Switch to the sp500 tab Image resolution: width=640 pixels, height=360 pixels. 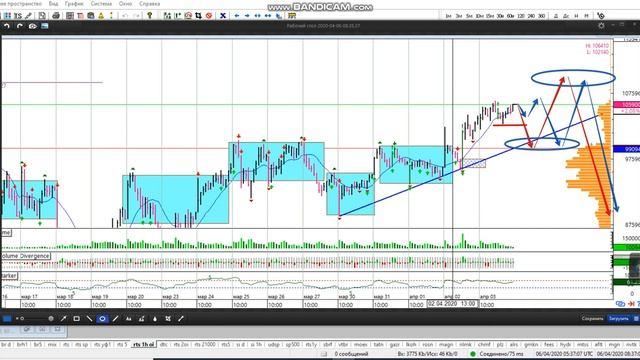coord(292,344)
